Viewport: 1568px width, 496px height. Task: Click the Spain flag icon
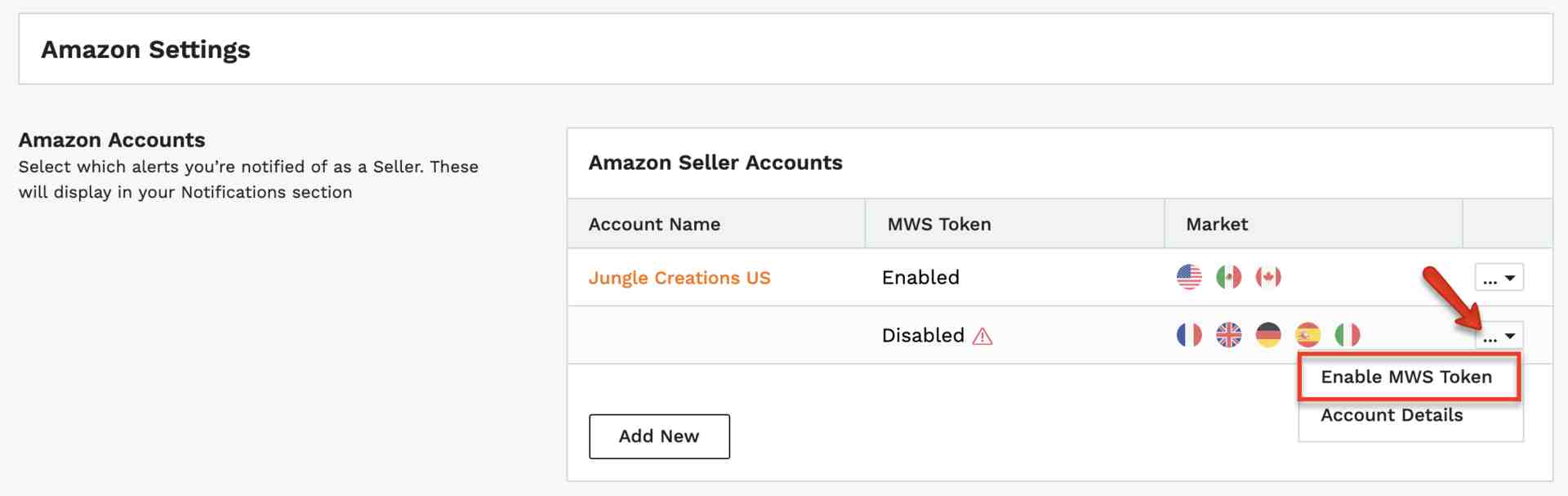tap(1307, 335)
